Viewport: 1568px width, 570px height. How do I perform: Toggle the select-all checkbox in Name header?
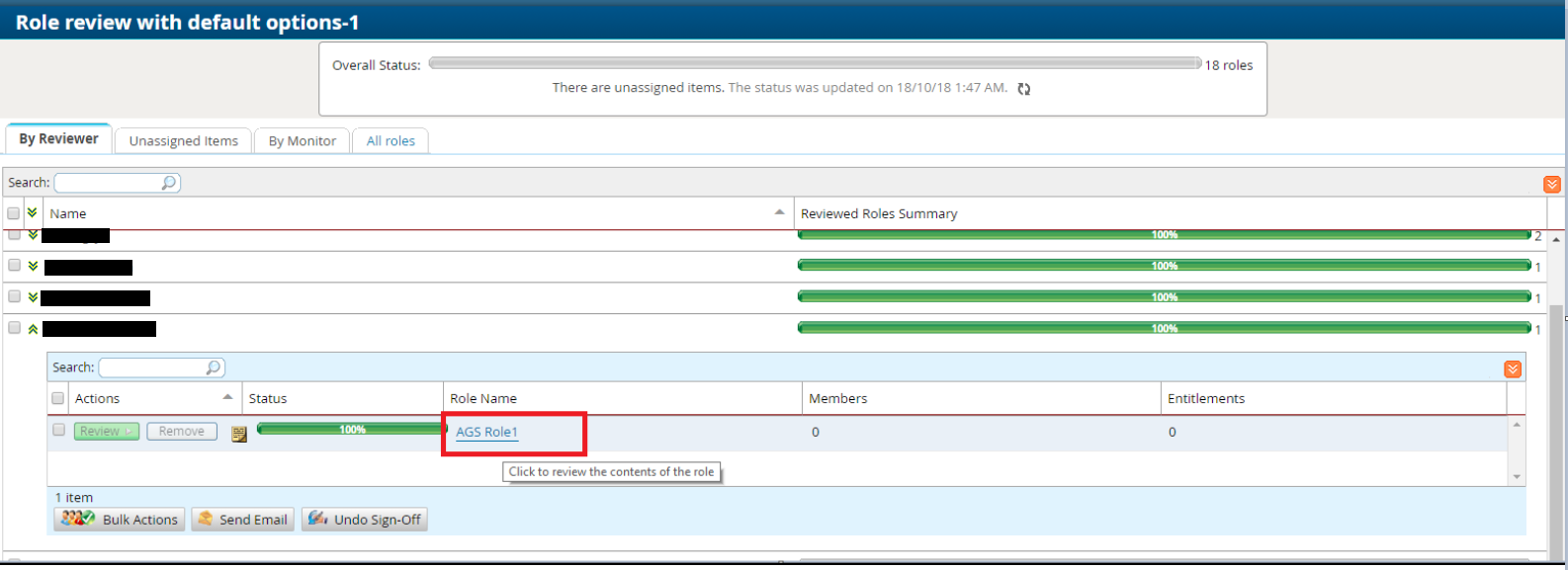[14, 213]
